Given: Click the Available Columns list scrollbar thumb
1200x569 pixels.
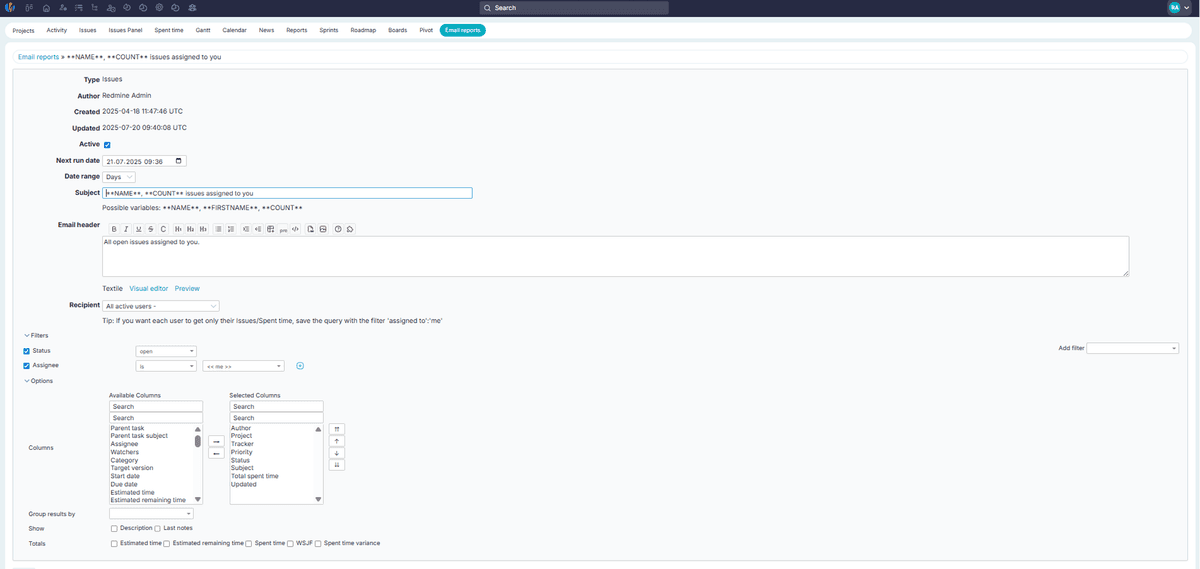Looking at the screenshot, I should tap(197, 441).
